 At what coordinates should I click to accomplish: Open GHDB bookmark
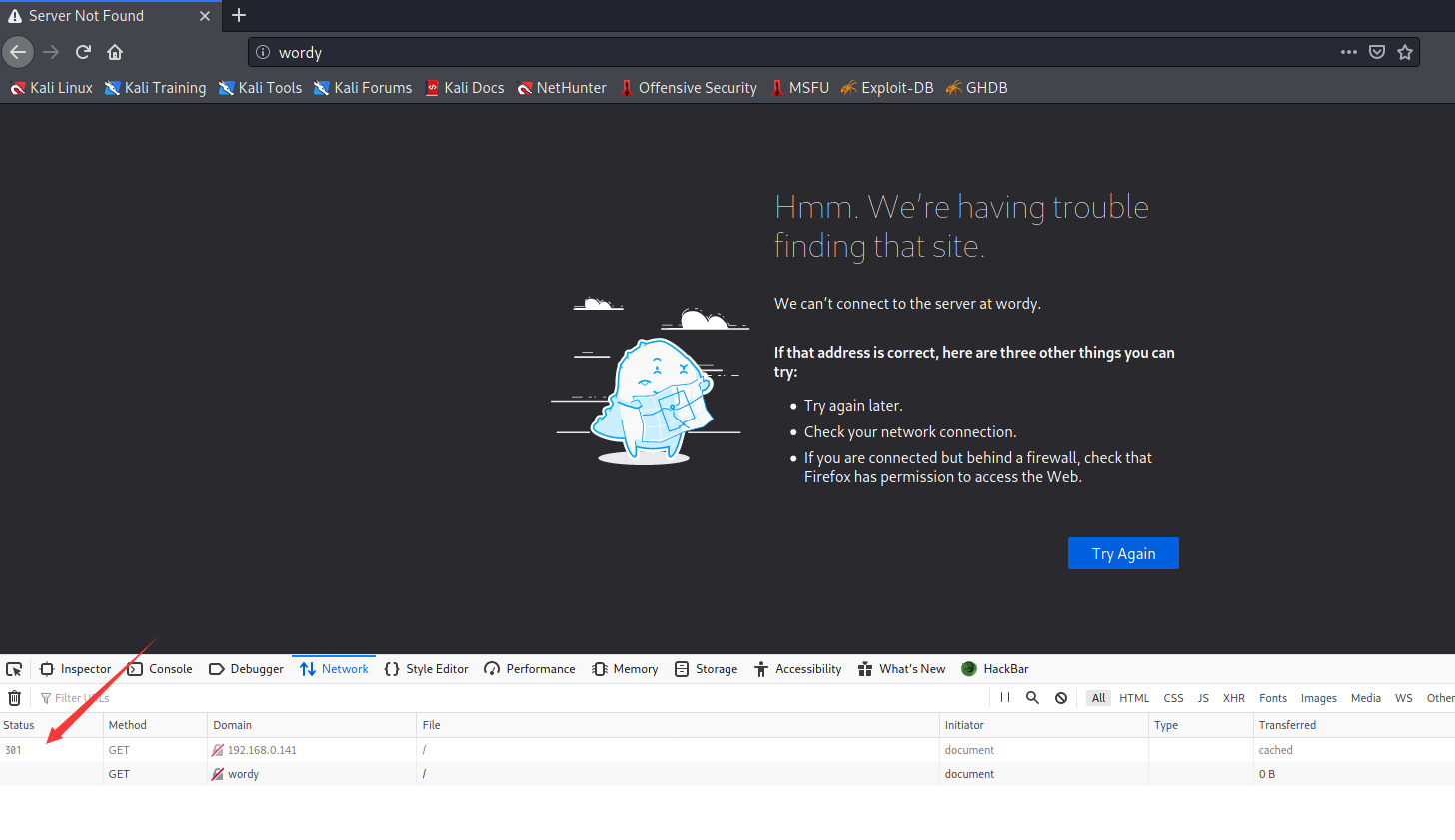pyautogui.click(x=977, y=88)
